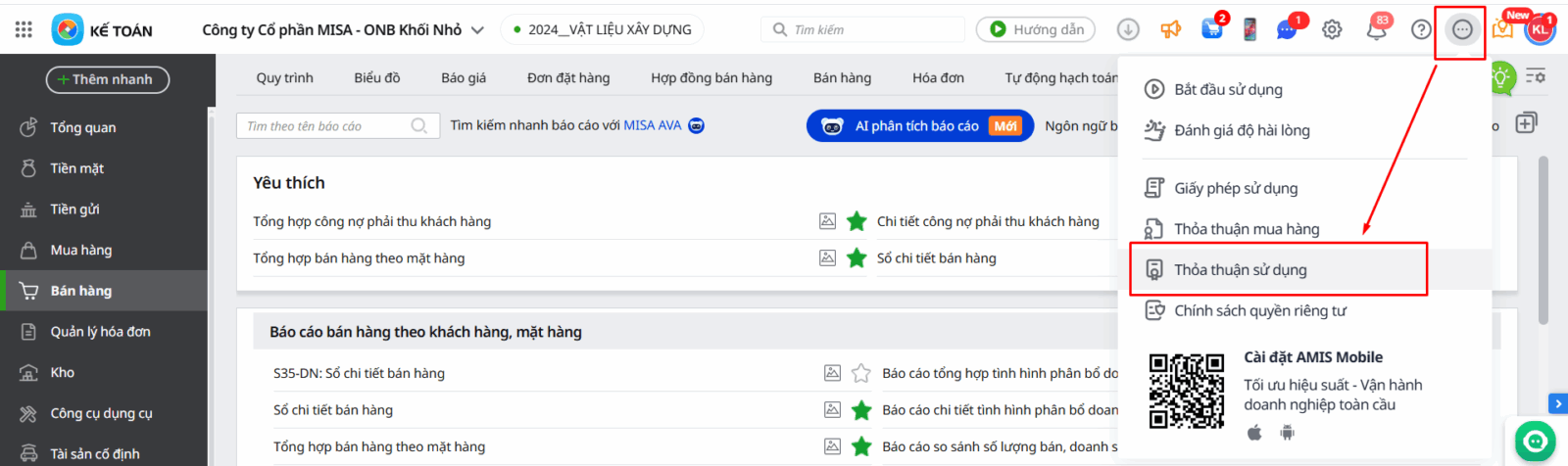Focus the Tìm theo tên báo cáo field
Image resolution: width=1568 pixels, height=466 pixels.
click(x=323, y=126)
